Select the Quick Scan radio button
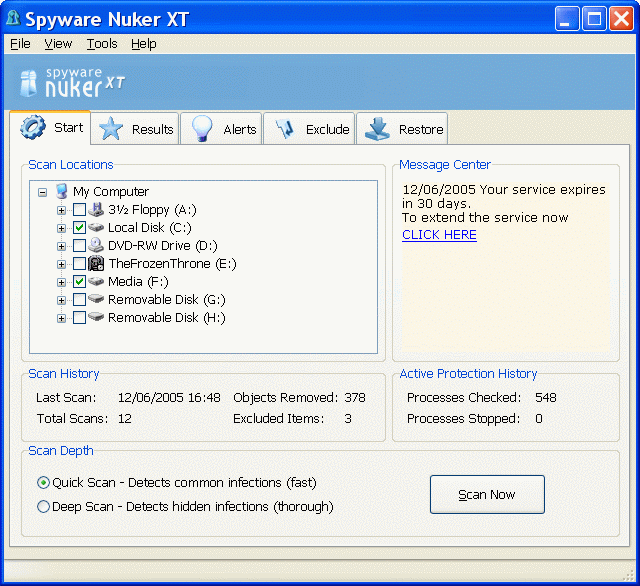This screenshot has height=586, width=640. coord(43,483)
